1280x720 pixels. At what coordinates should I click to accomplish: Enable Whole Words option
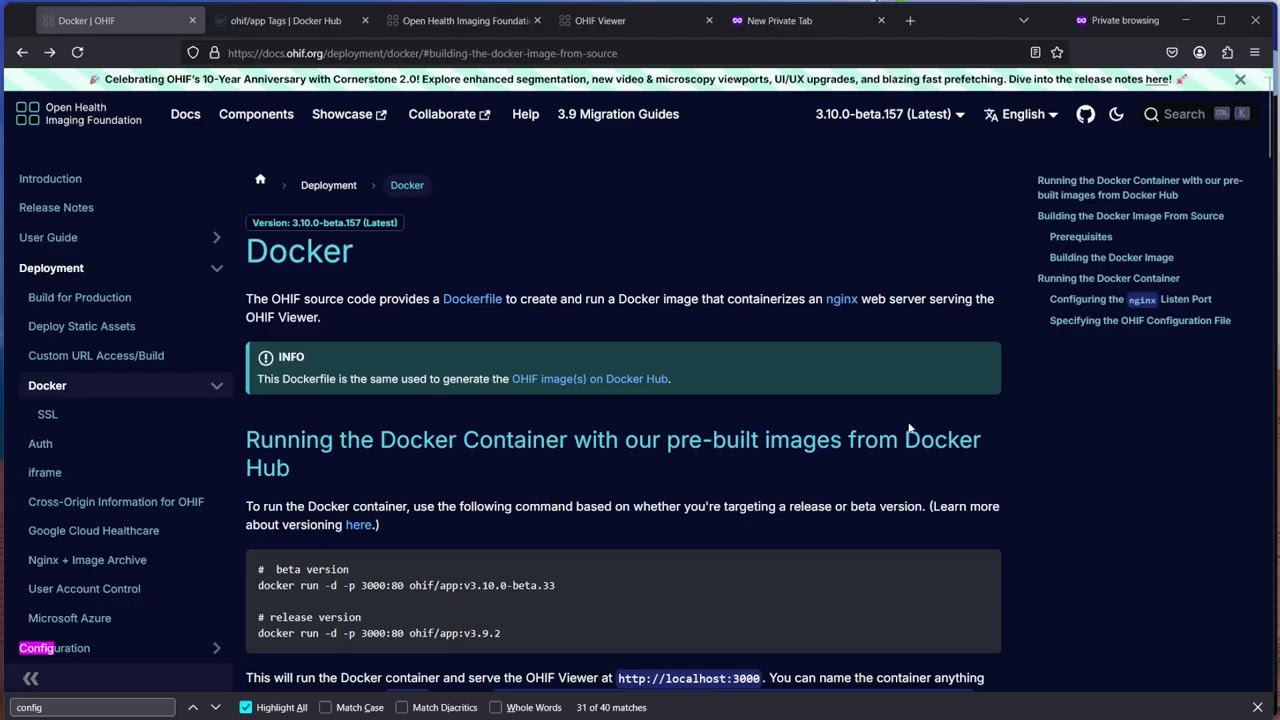coord(495,707)
